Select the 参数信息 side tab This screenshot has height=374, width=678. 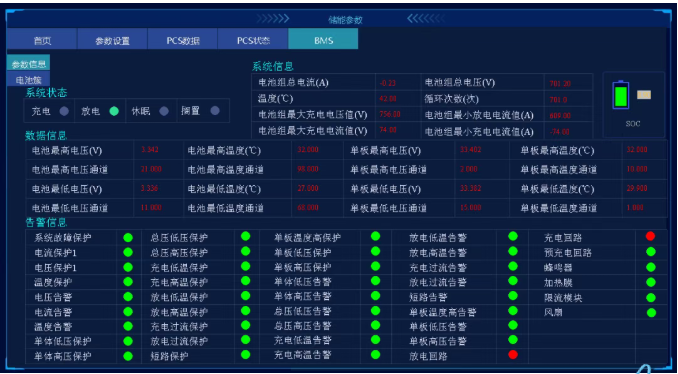29,64
